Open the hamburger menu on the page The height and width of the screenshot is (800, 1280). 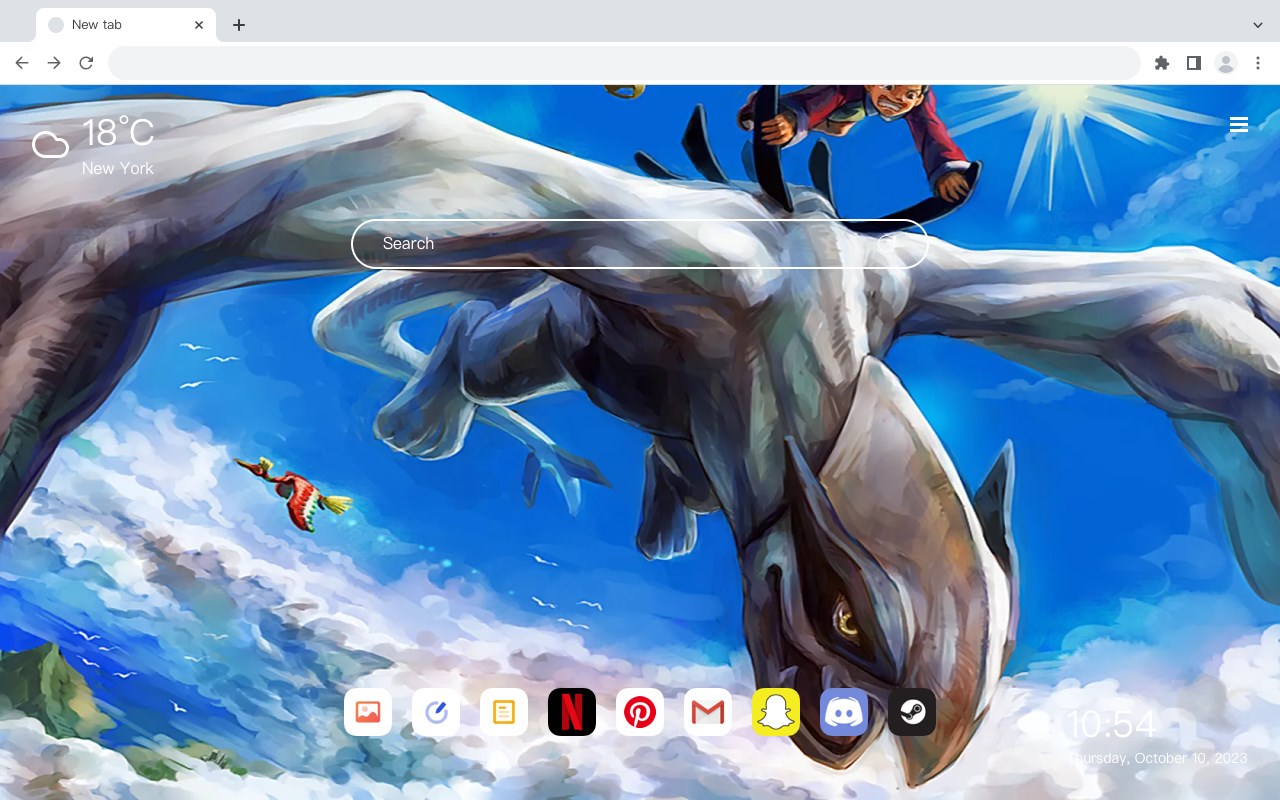point(1239,125)
